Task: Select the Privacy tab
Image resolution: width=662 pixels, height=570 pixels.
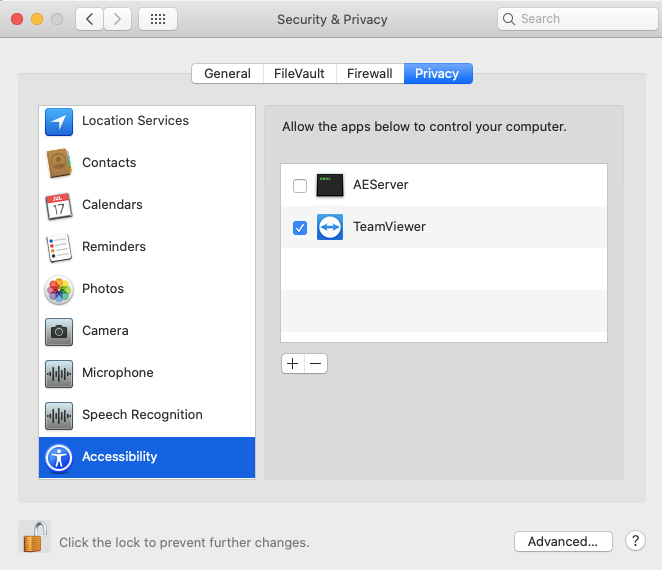Action: point(438,73)
